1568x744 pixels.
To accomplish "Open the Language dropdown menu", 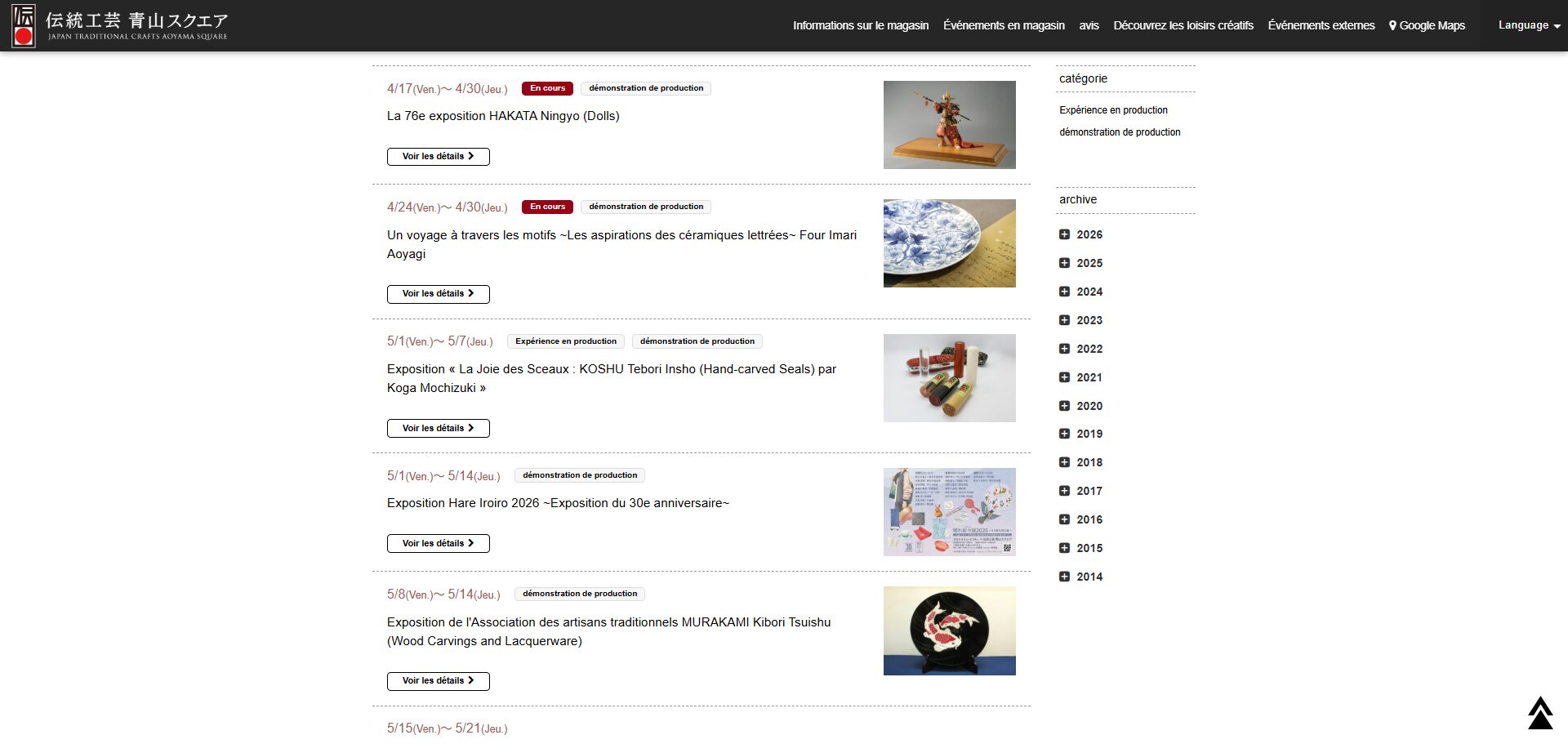I will click(1528, 25).
